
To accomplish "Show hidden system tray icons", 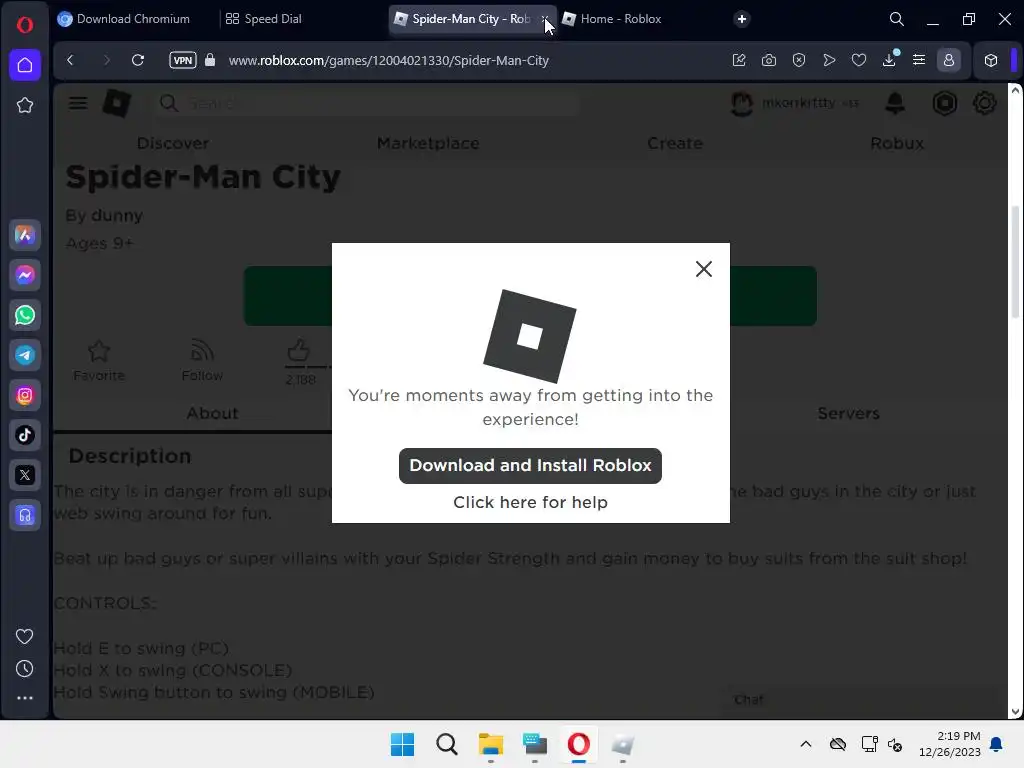I will tap(806, 744).
